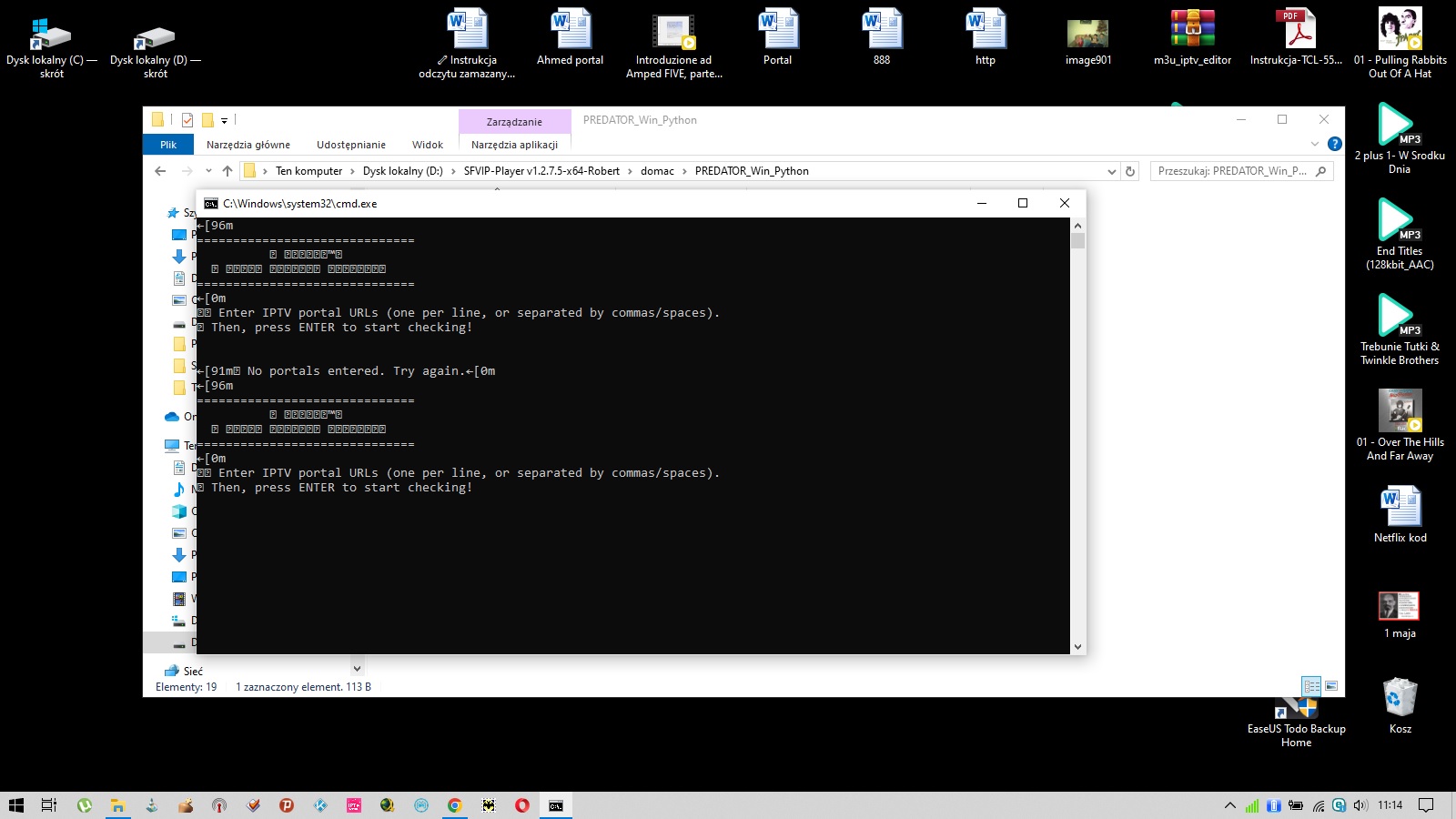Click 'domac' in the address breadcrumb
Image resolution: width=1456 pixels, height=819 pixels.
pos(657,171)
